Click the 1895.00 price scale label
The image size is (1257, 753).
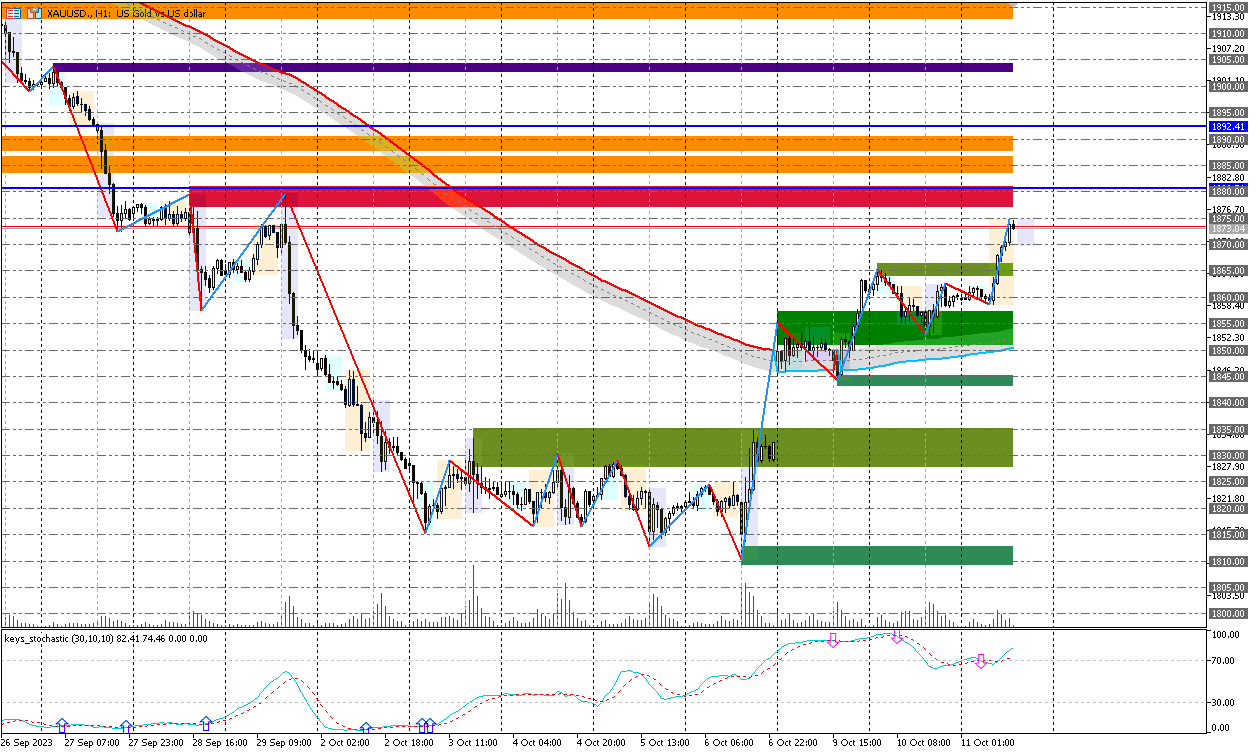1227,112
